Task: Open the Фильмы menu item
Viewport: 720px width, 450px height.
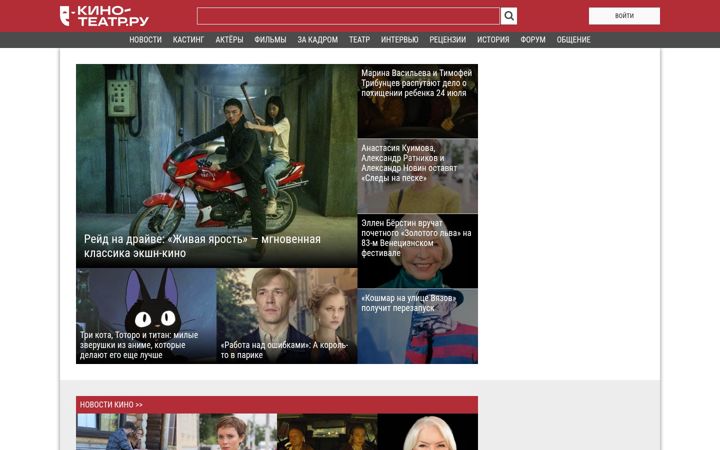Action: (x=270, y=40)
